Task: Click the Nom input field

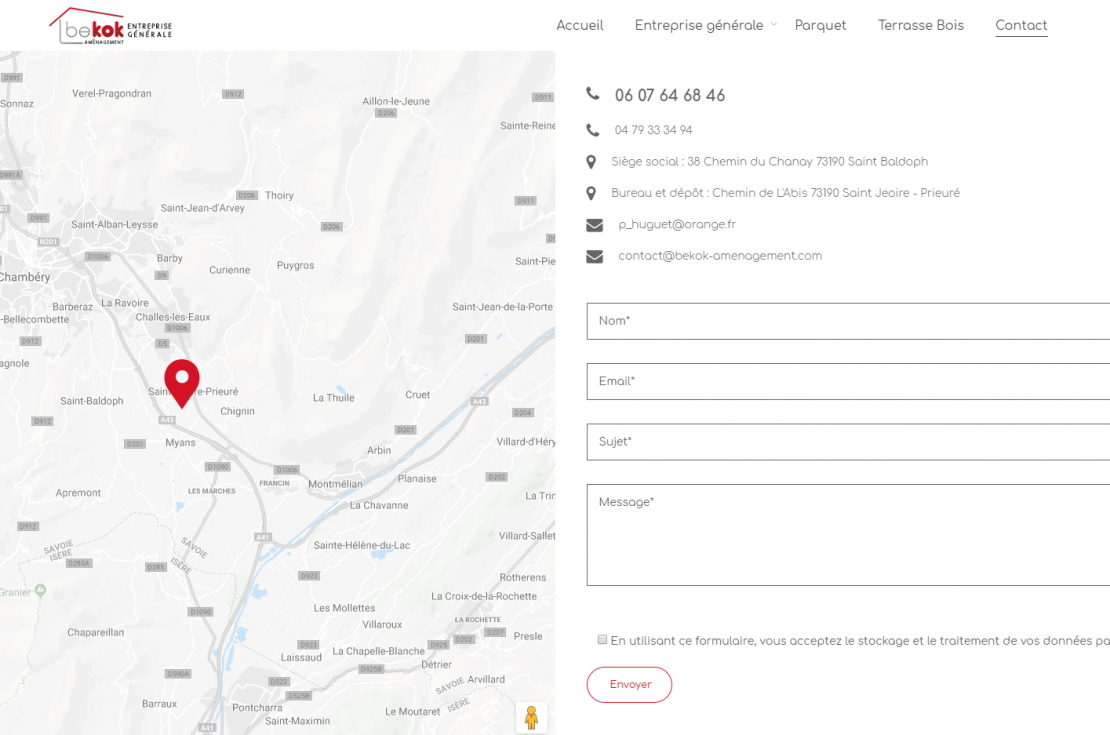Action: pos(848,321)
